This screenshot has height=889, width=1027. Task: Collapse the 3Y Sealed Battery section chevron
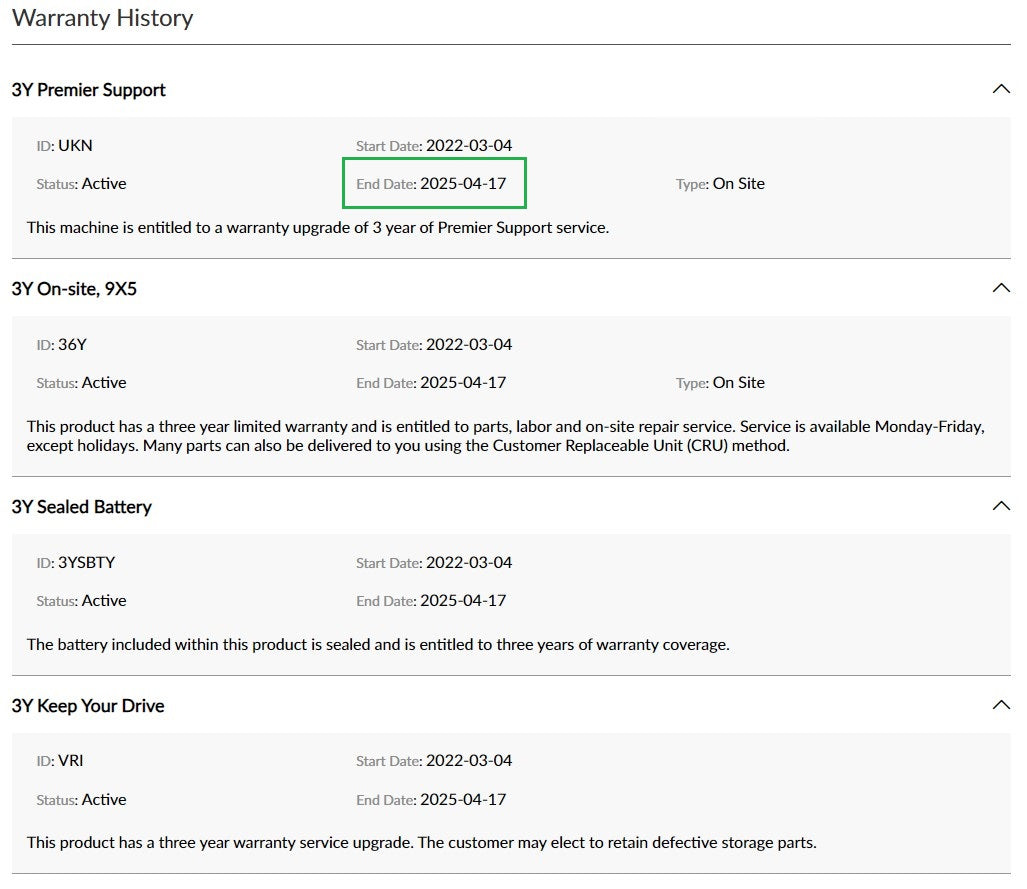1001,506
